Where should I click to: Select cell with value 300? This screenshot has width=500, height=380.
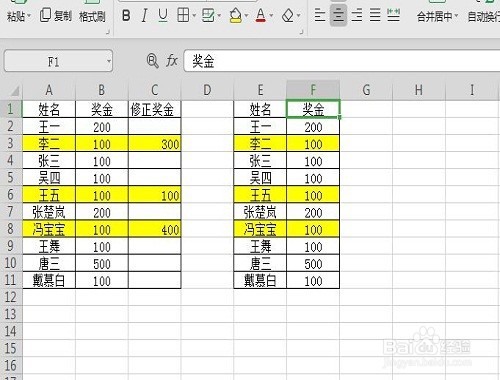155,144
